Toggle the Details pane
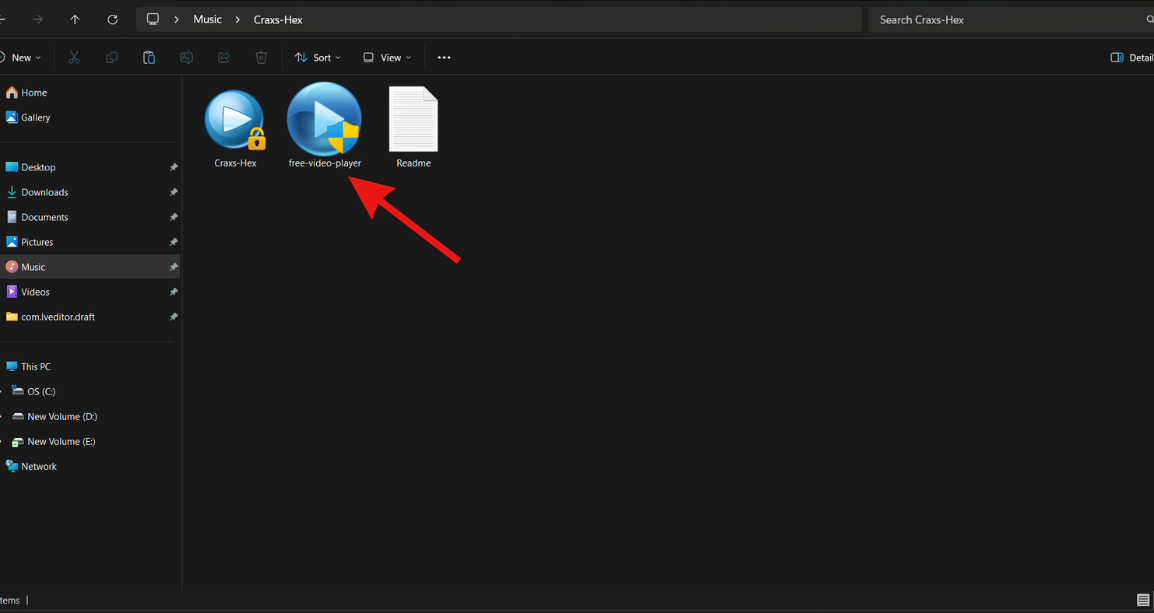This screenshot has width=1154, height=613. click(x=1131, y=58)
